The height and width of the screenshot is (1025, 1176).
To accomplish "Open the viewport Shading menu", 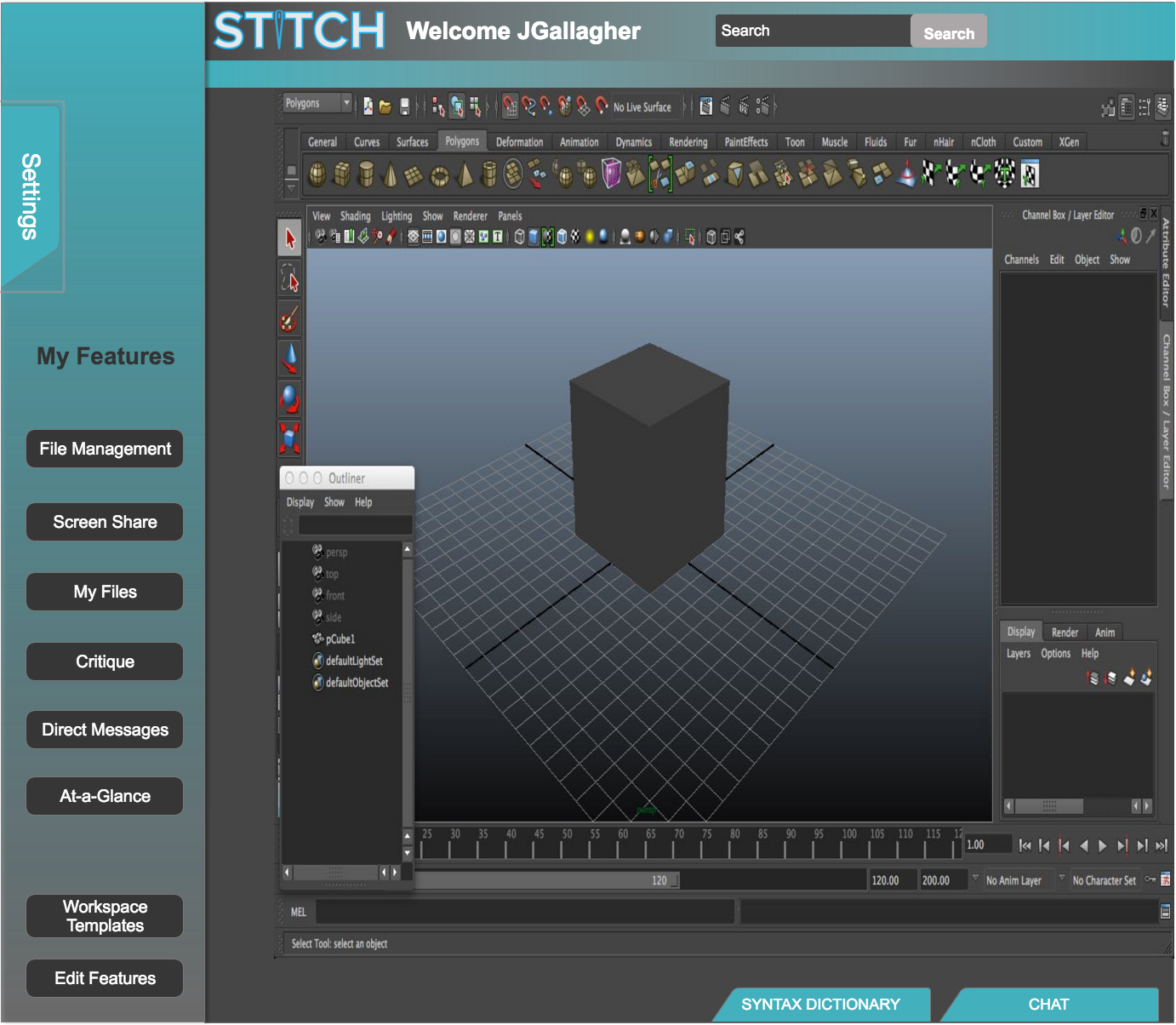I will click(355, 216).
